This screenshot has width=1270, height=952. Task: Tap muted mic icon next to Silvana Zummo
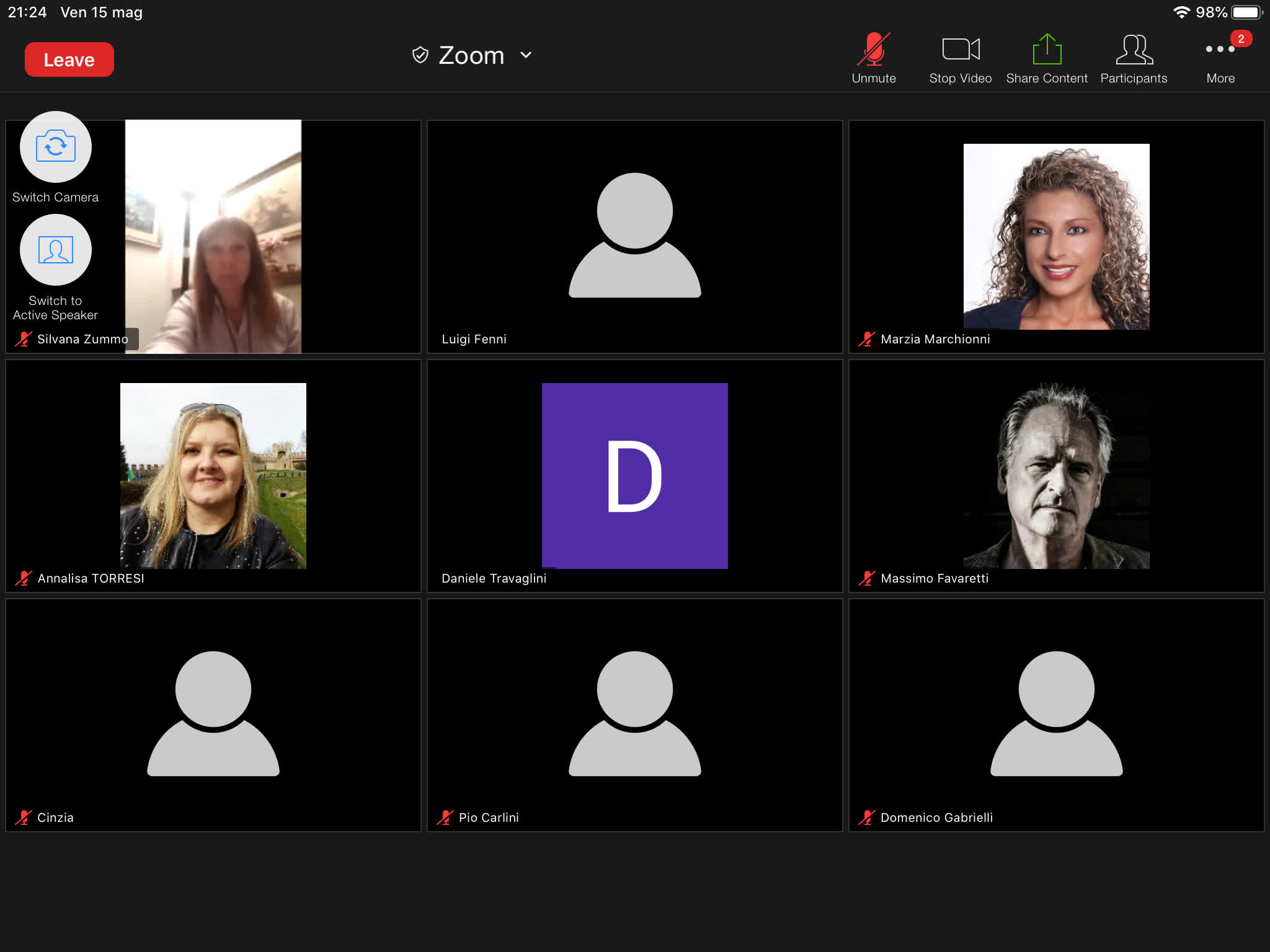tap(23, 339)
